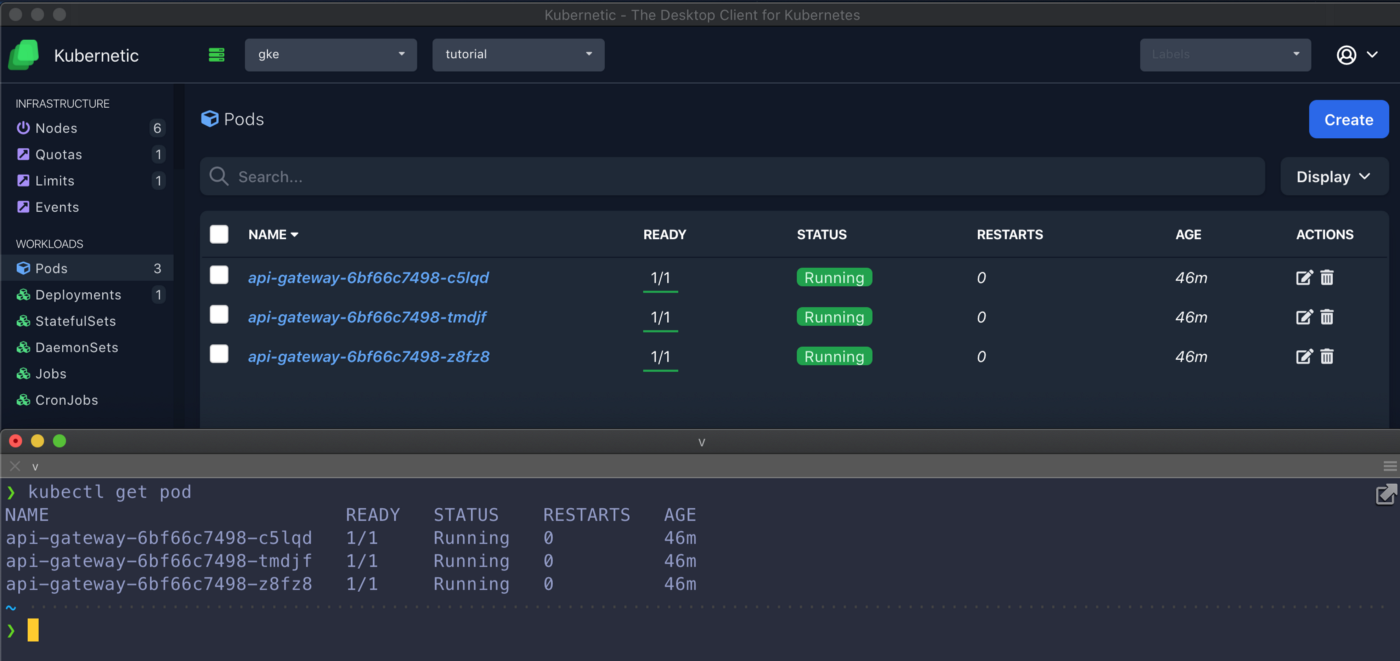Open the user account menu icon
This screenshot has height=661, width=1400.
(x=1357, y=55)
